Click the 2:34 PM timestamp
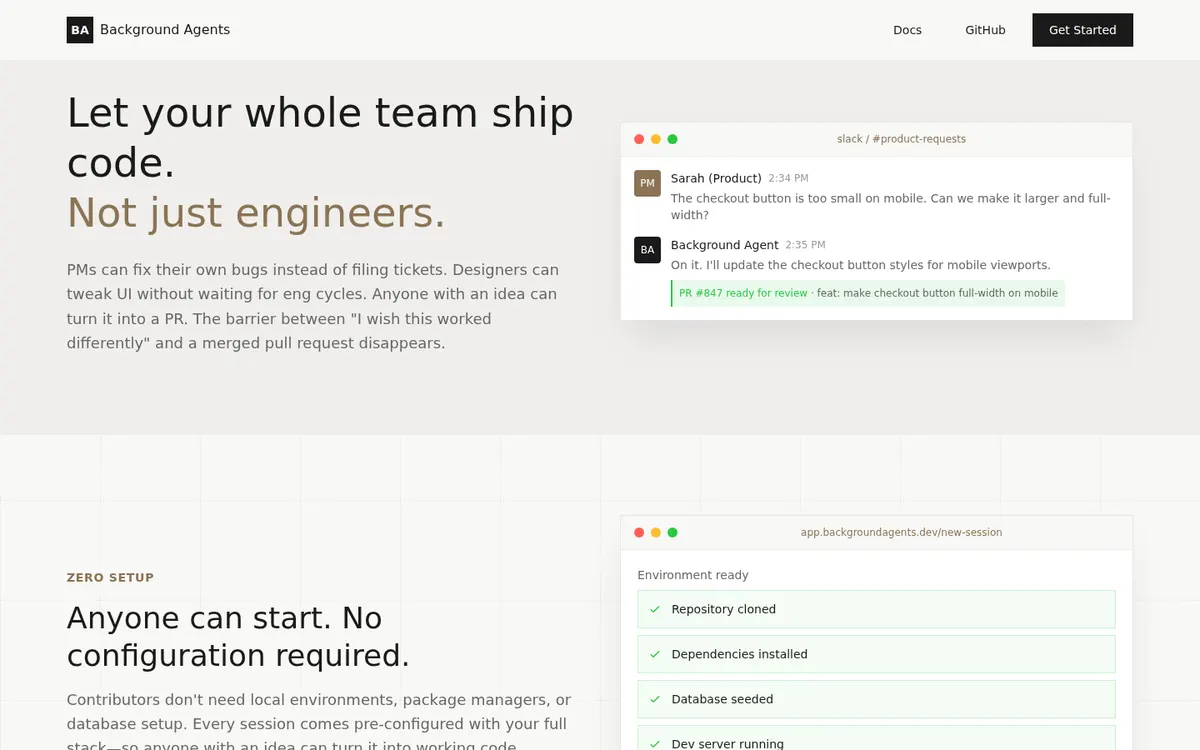 pos(788,178)
